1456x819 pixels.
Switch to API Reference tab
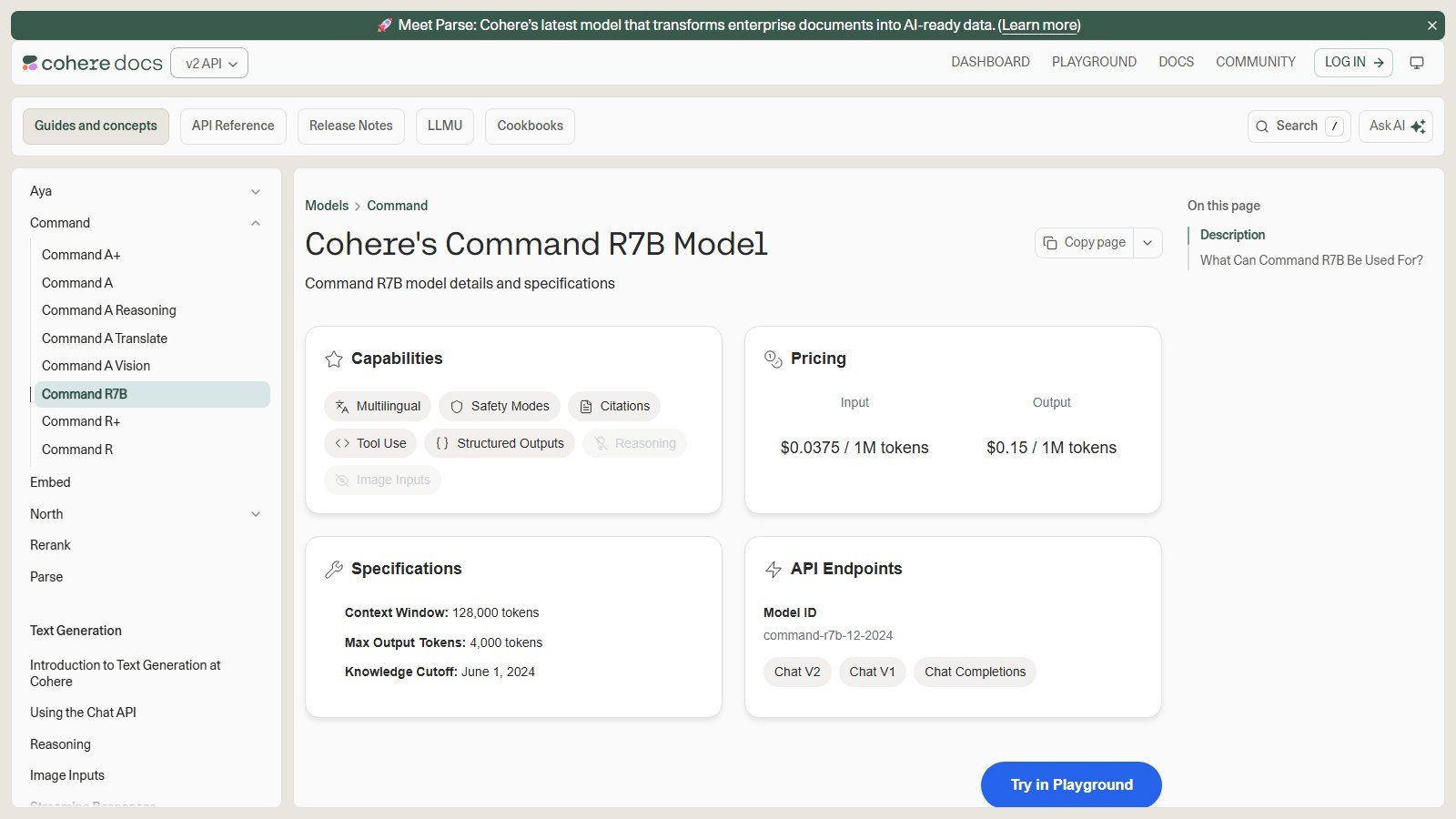click(233, 126)
